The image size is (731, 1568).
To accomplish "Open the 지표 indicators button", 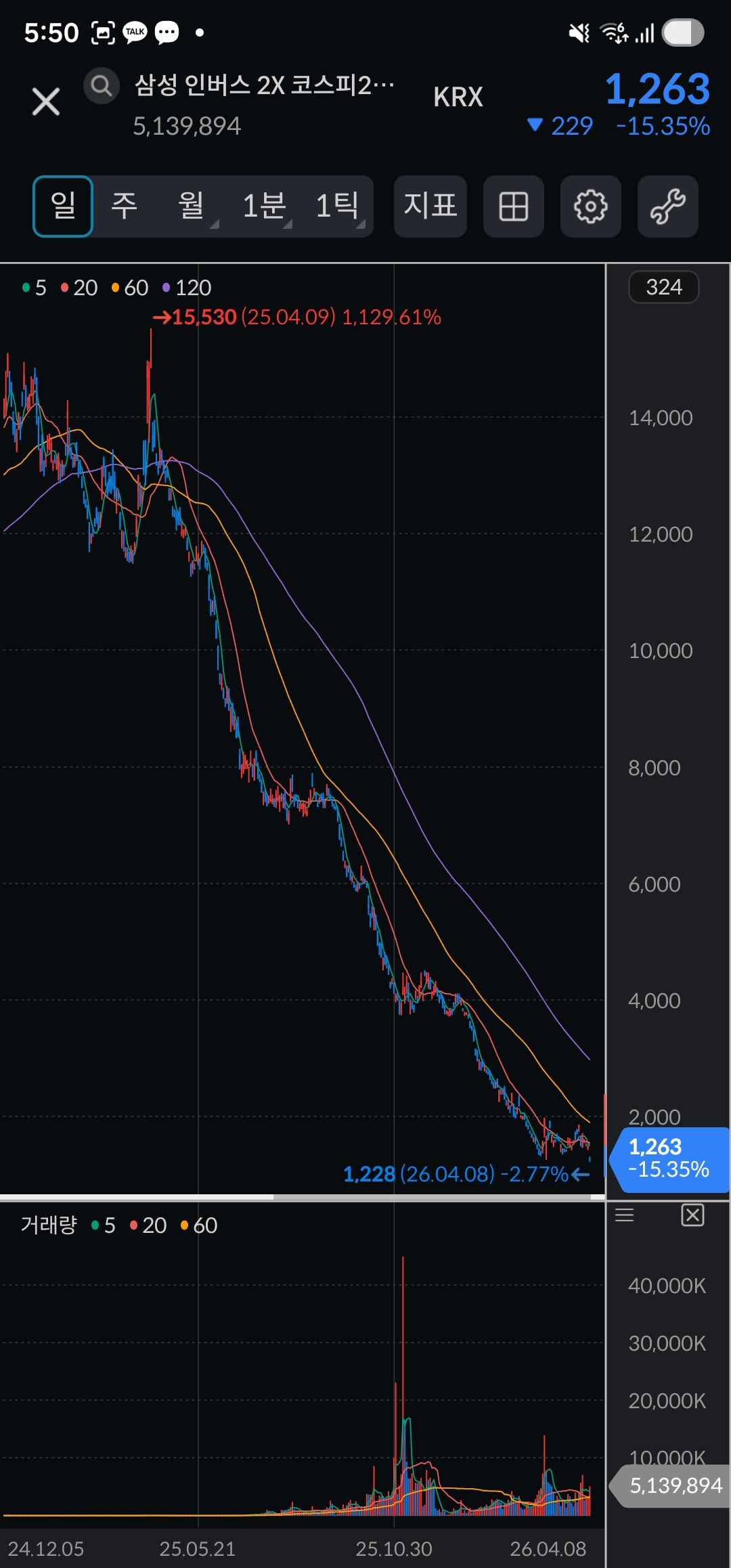I will (x=430, y=206).
